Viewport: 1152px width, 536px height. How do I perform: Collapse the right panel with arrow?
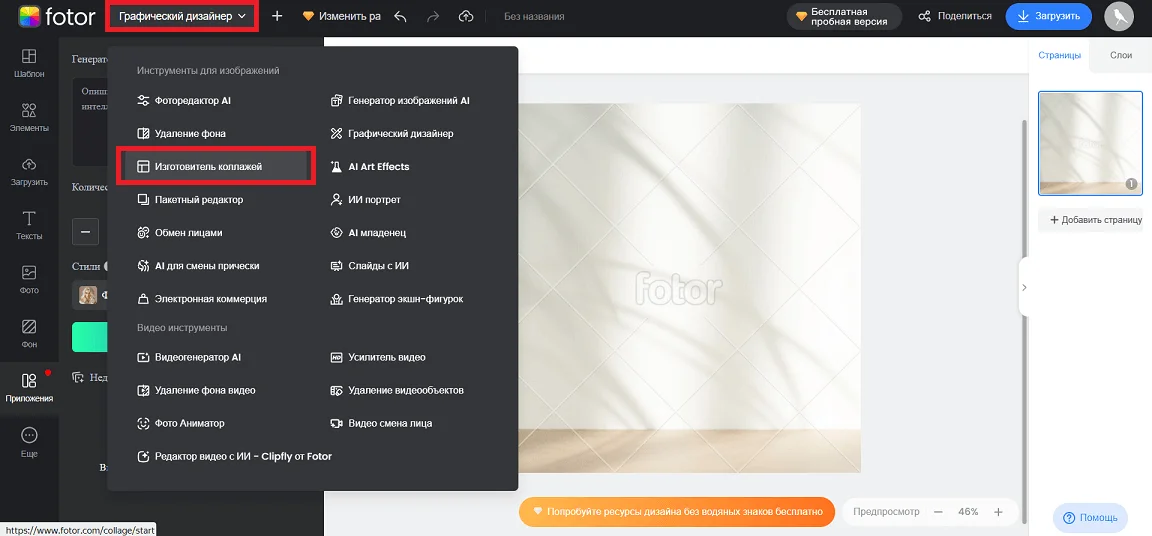pyautogui.click(x=1022, y=287)
